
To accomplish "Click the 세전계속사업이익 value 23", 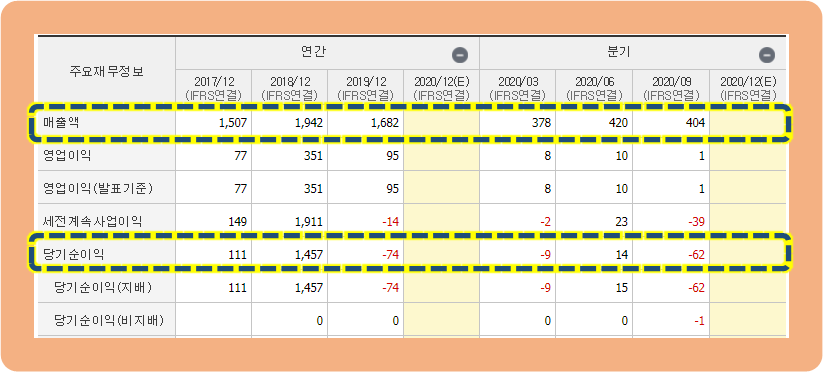I will click(622, 221).
